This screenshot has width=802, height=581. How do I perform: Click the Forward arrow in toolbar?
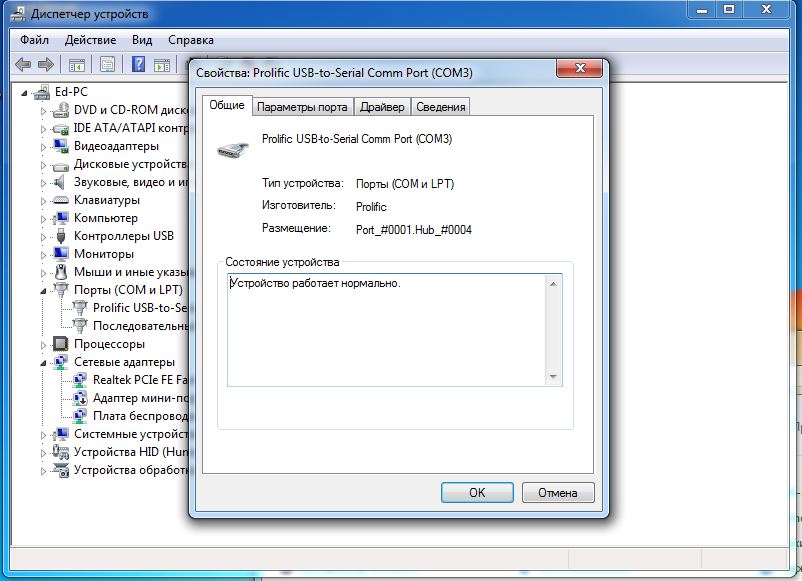click(x=44, y=65)
